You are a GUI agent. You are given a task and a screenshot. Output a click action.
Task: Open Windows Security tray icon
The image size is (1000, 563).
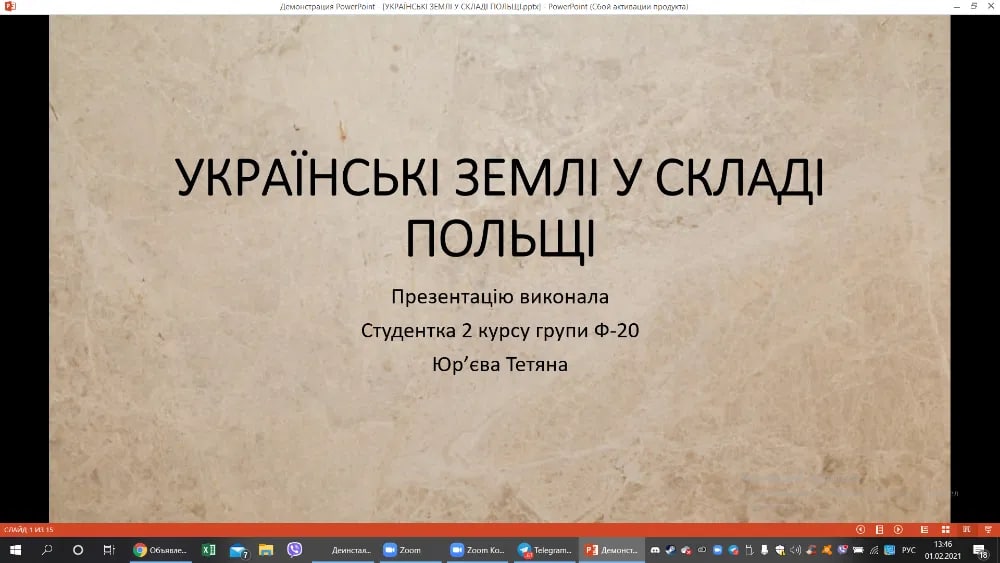coord(780,550)
